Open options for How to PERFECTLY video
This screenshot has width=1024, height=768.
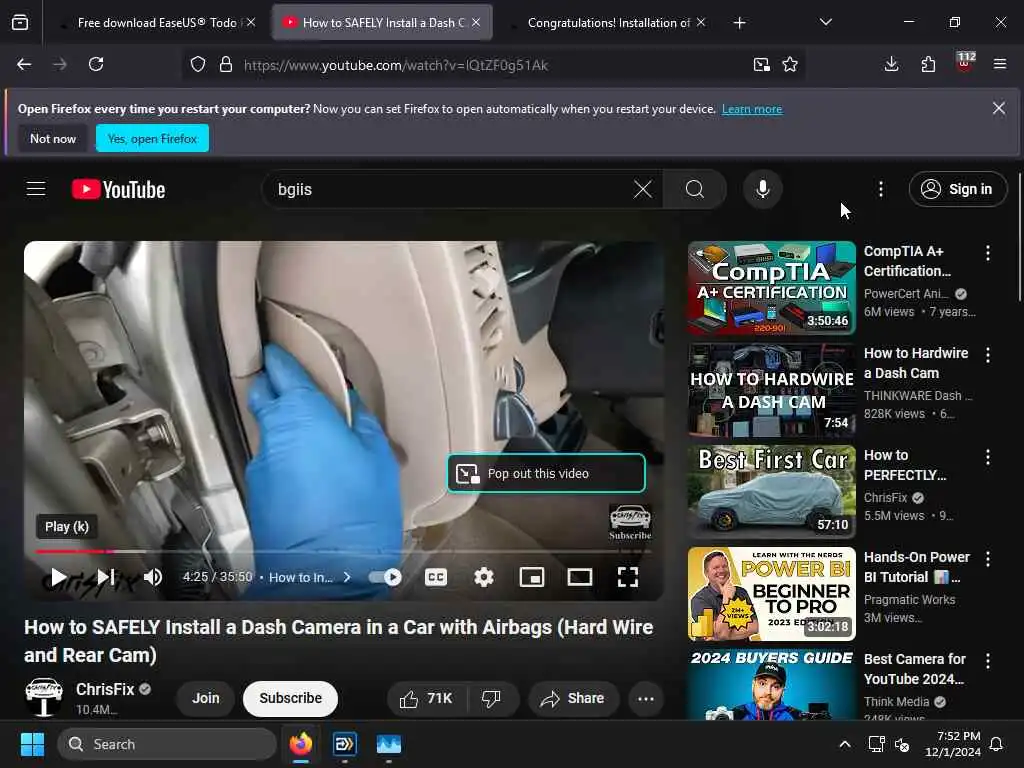[x=987, y=457]
